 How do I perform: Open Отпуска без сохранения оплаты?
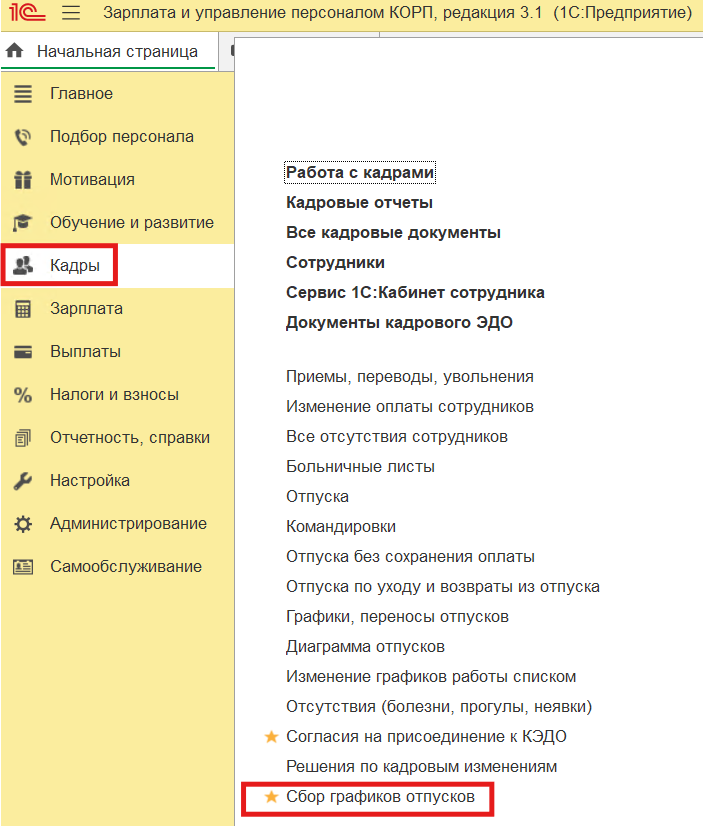410,557
